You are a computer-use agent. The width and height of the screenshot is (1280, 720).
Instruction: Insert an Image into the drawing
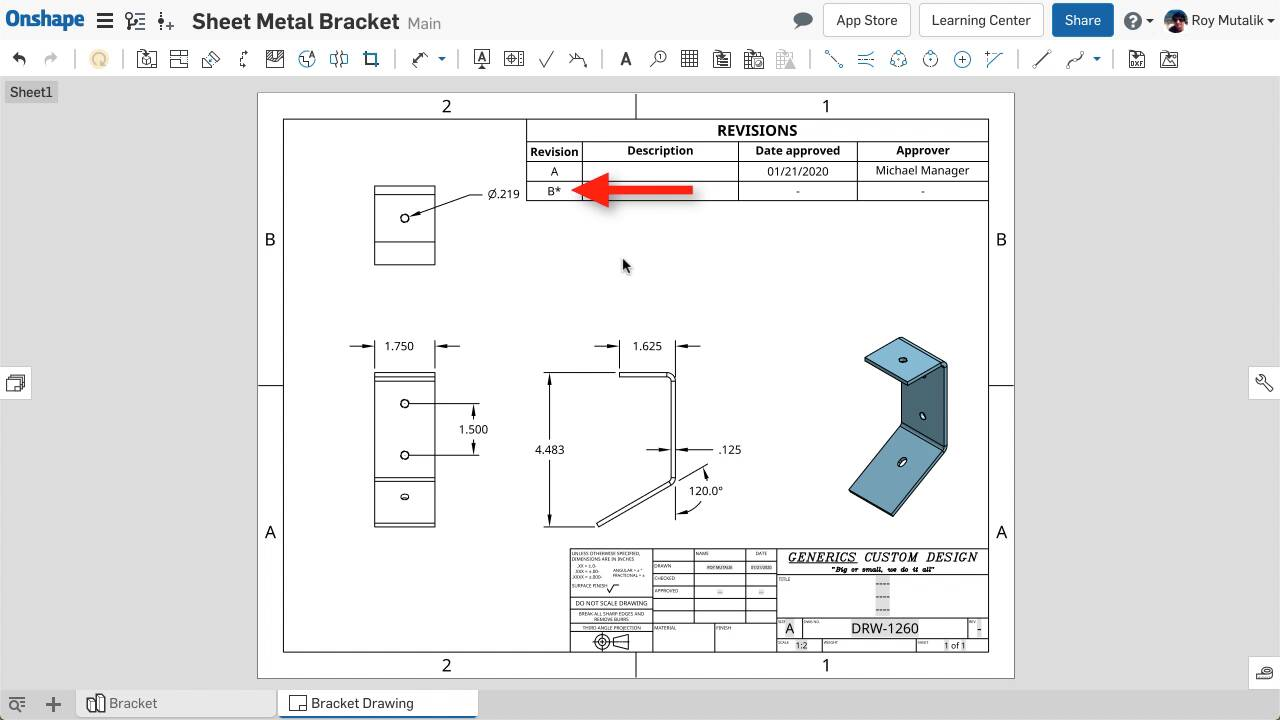1168,59
